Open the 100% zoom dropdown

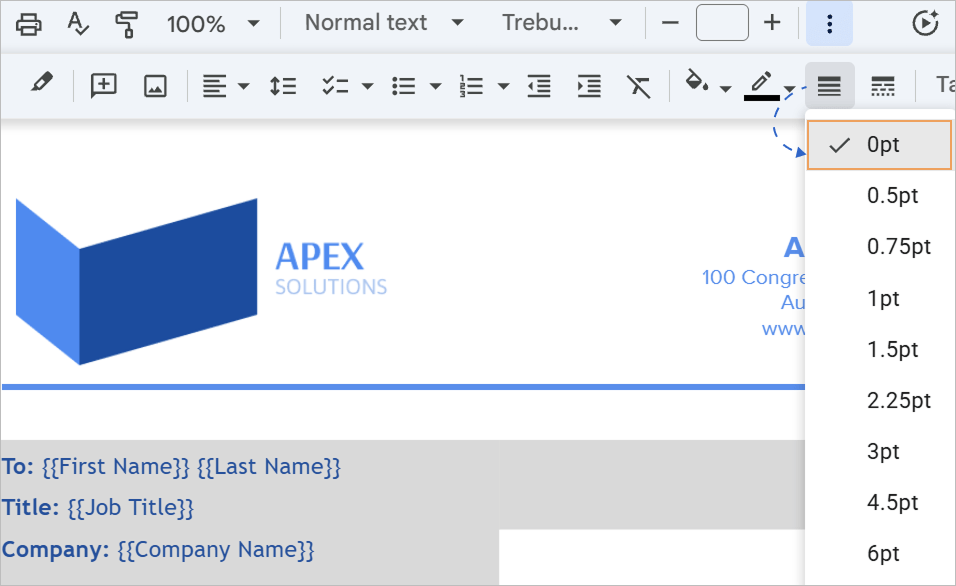point(213,24)
